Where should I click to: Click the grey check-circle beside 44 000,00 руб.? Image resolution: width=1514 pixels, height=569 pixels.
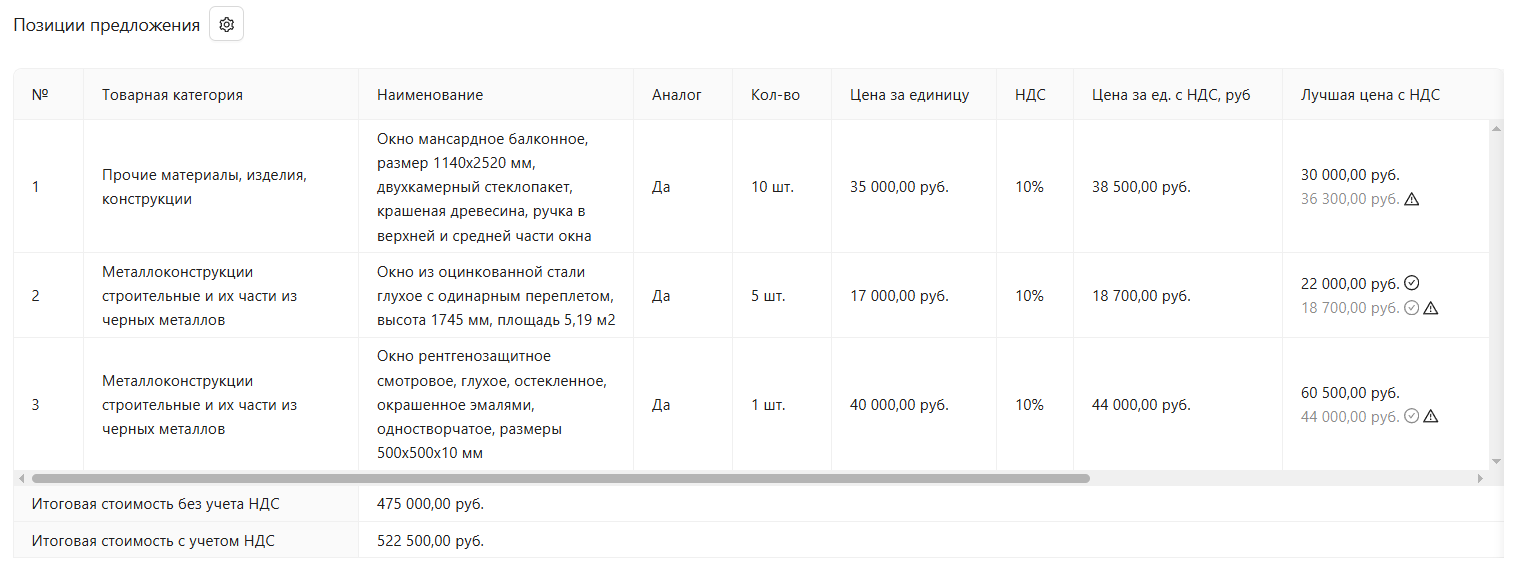point(1412,416)
